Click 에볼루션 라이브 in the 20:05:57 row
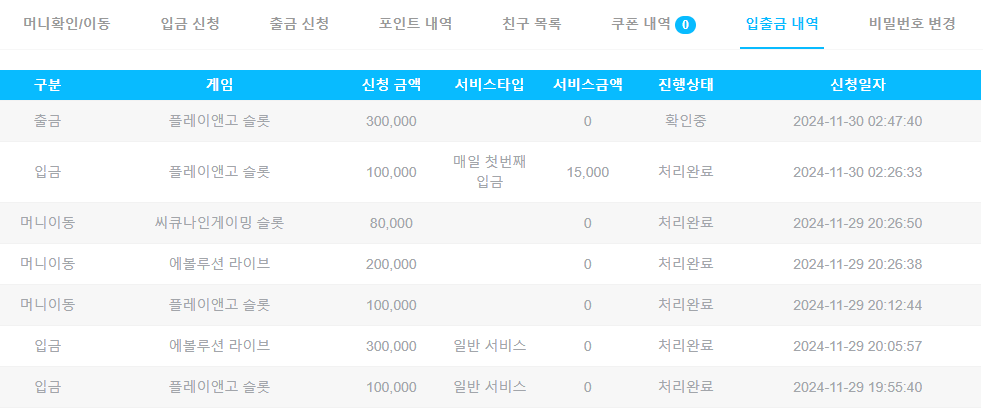This screenshot has width=983, height=414. click(x=219, y=346)
